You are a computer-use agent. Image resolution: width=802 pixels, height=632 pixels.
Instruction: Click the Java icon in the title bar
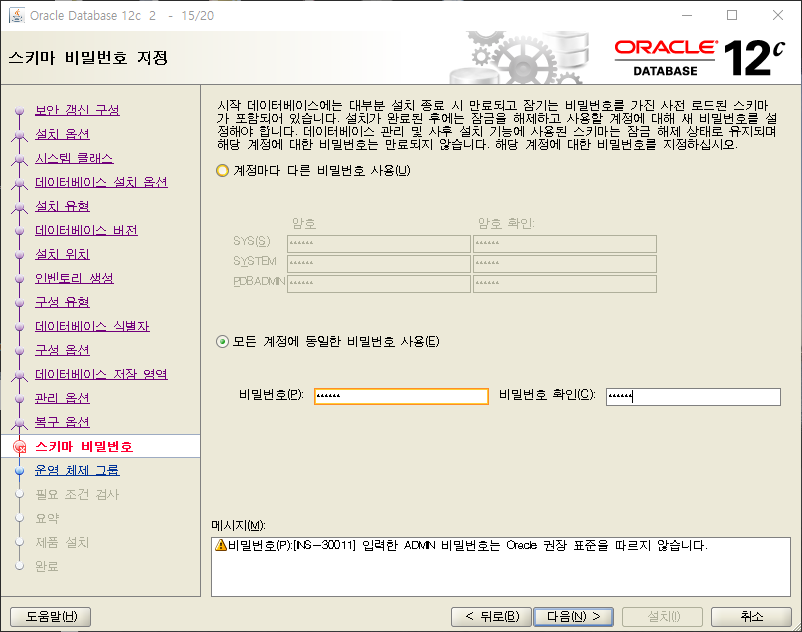click(x=17, y=15)
